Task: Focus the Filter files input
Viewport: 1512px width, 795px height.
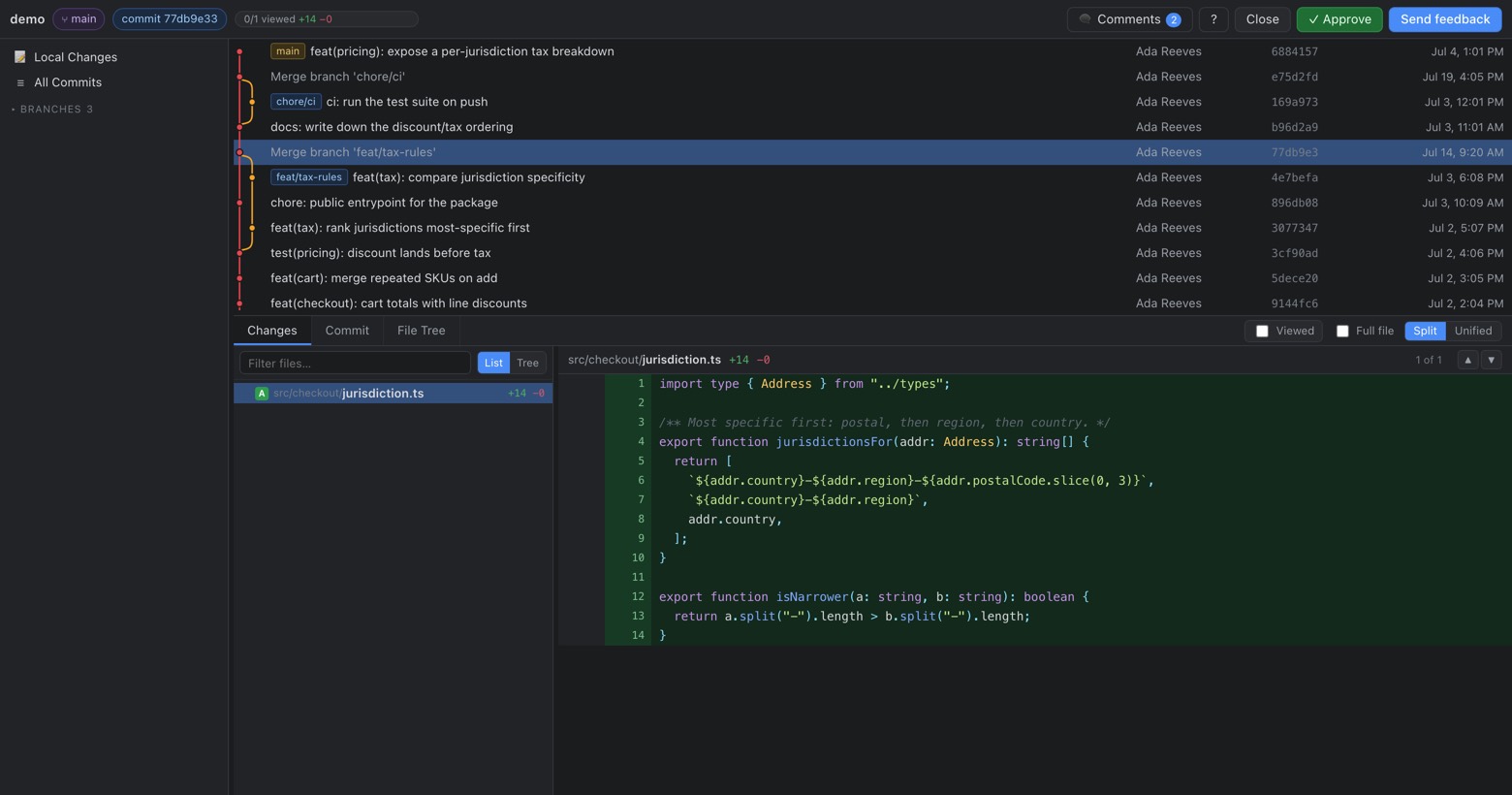Action: click(355, 363)
